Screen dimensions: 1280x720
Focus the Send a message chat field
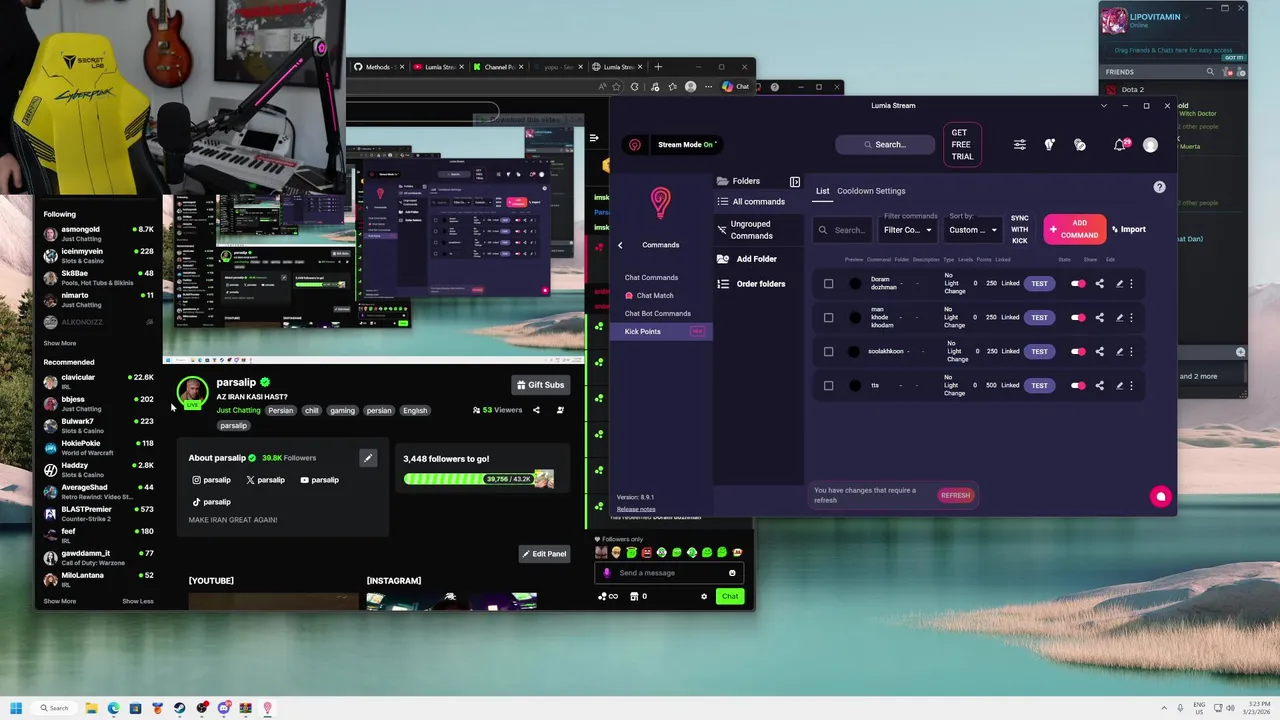pyautogui.click(x=668, y=573)
